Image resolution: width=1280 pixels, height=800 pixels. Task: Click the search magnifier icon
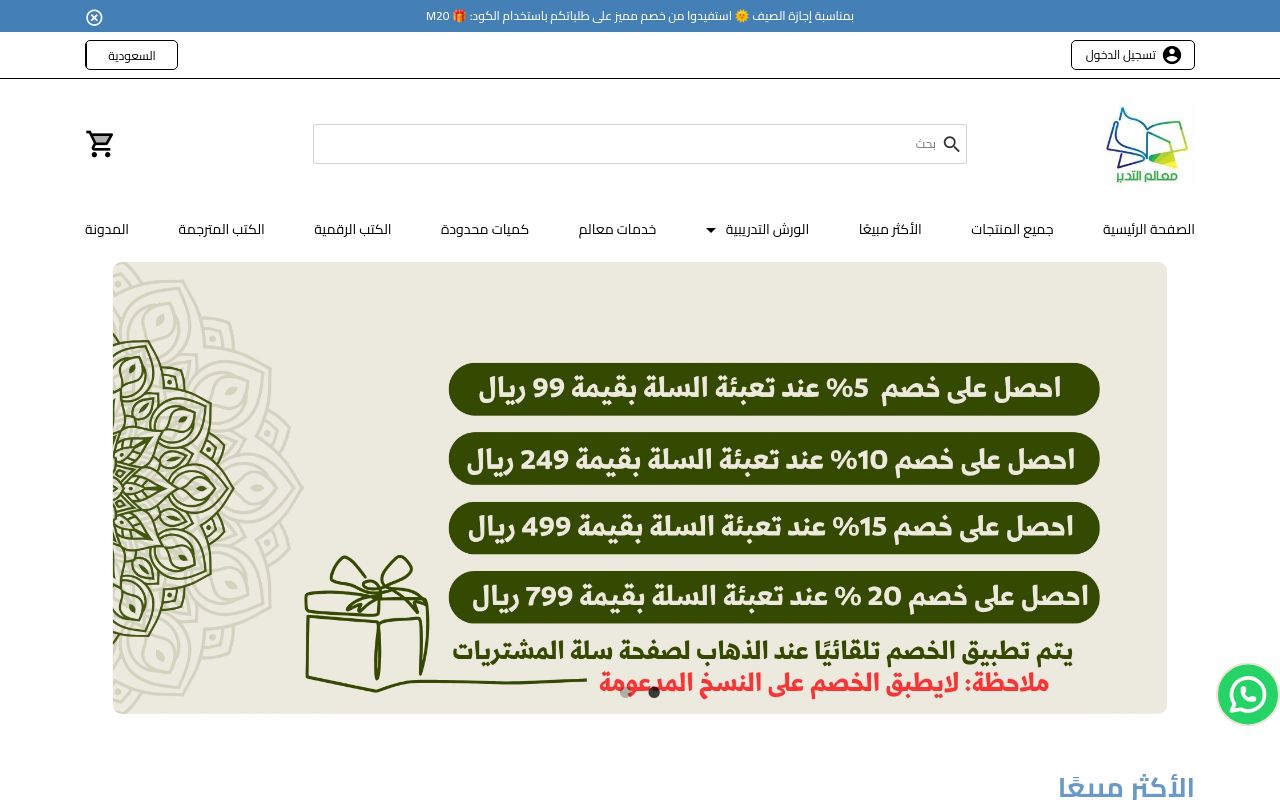(x=951, y=144)
